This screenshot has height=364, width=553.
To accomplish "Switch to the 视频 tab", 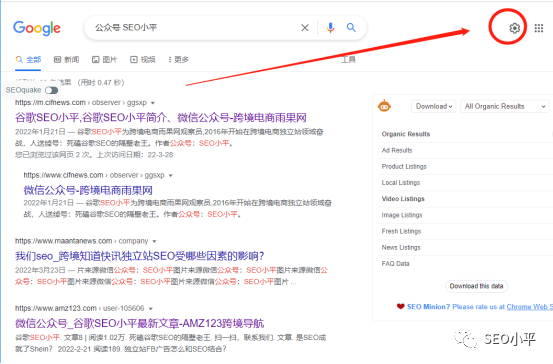I will click(143, 60).
